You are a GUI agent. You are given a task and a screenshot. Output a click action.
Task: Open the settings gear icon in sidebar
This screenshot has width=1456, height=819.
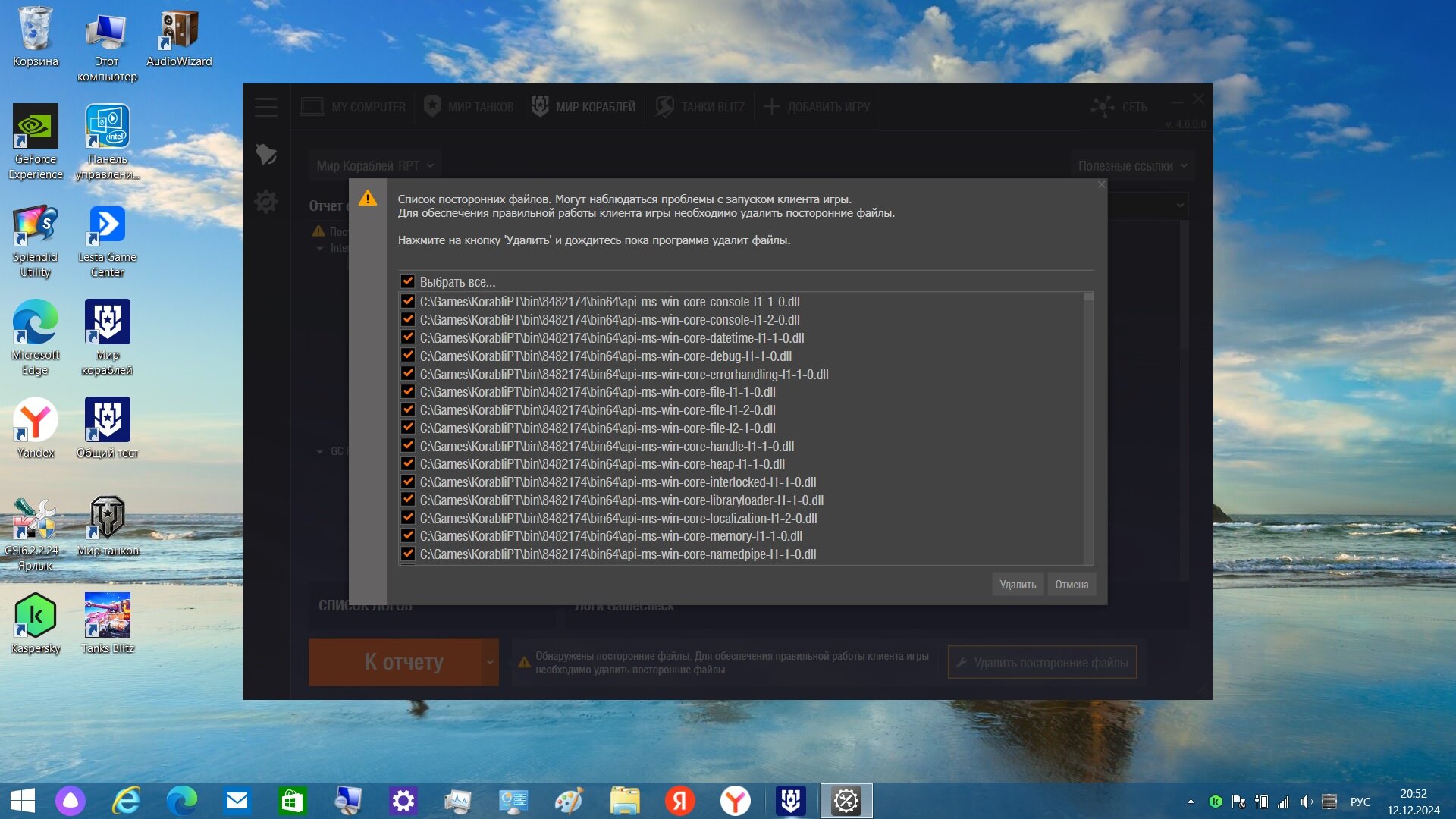click(266, 202)
